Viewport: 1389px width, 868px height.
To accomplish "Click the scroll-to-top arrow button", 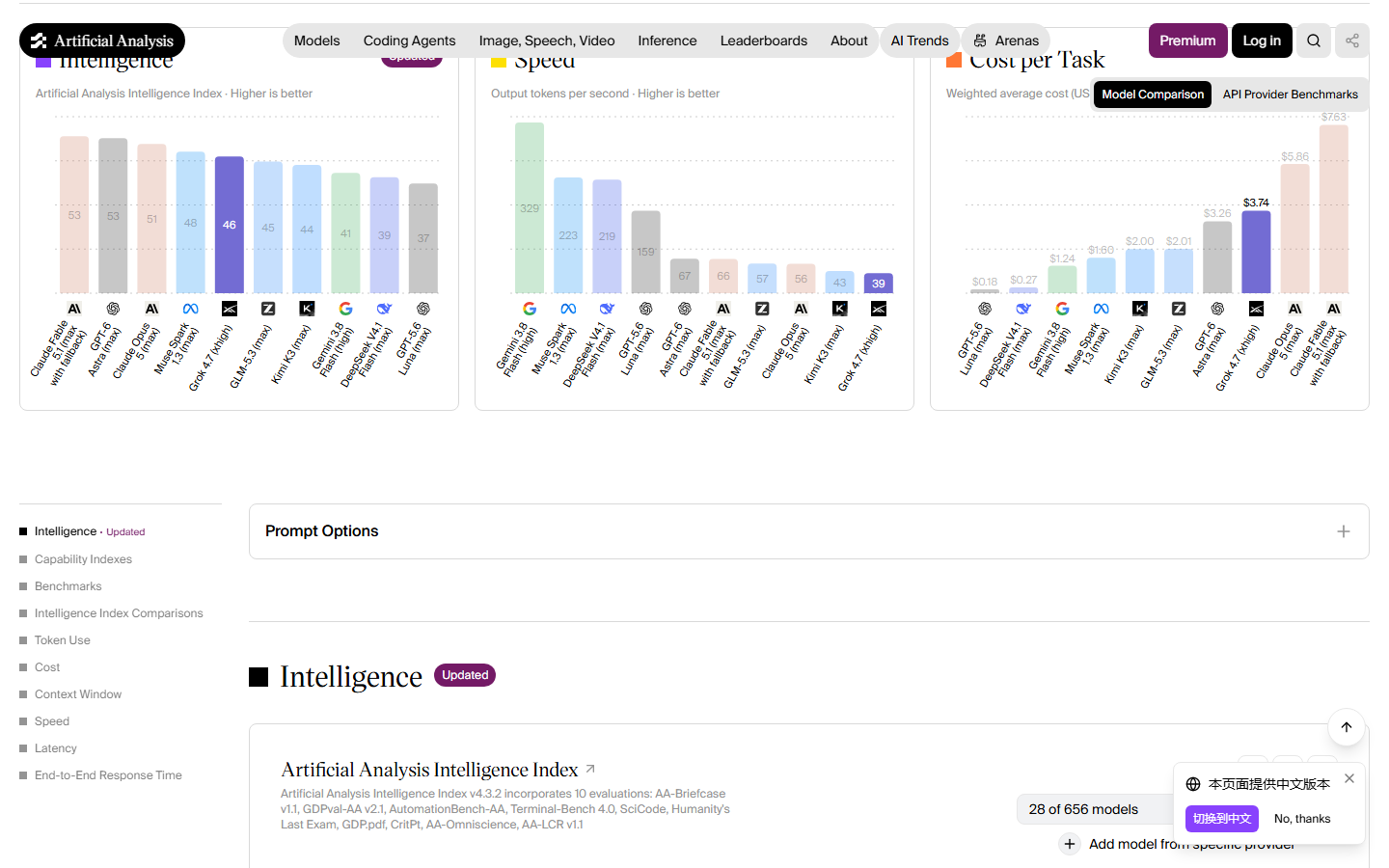I will point(1347,727).
